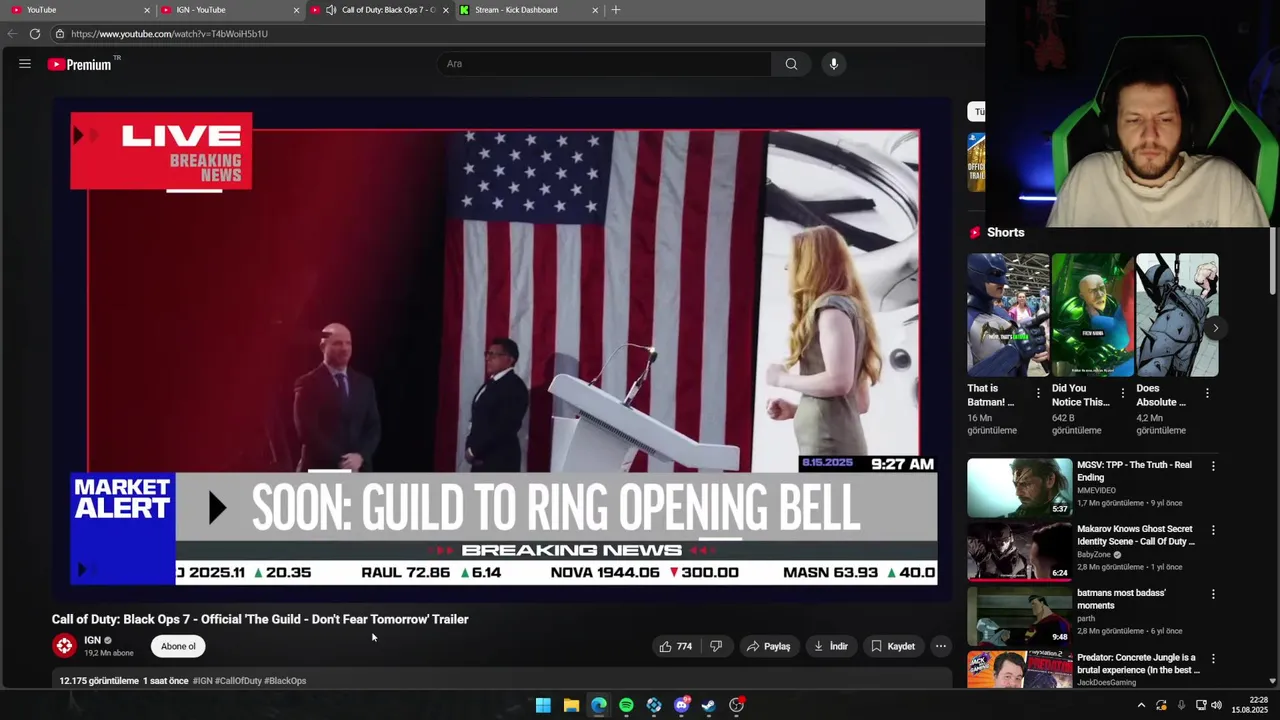Viewport: 1280px width, 720px height.
Task: Save the video with 'Kaydet'
Action: 893,646
